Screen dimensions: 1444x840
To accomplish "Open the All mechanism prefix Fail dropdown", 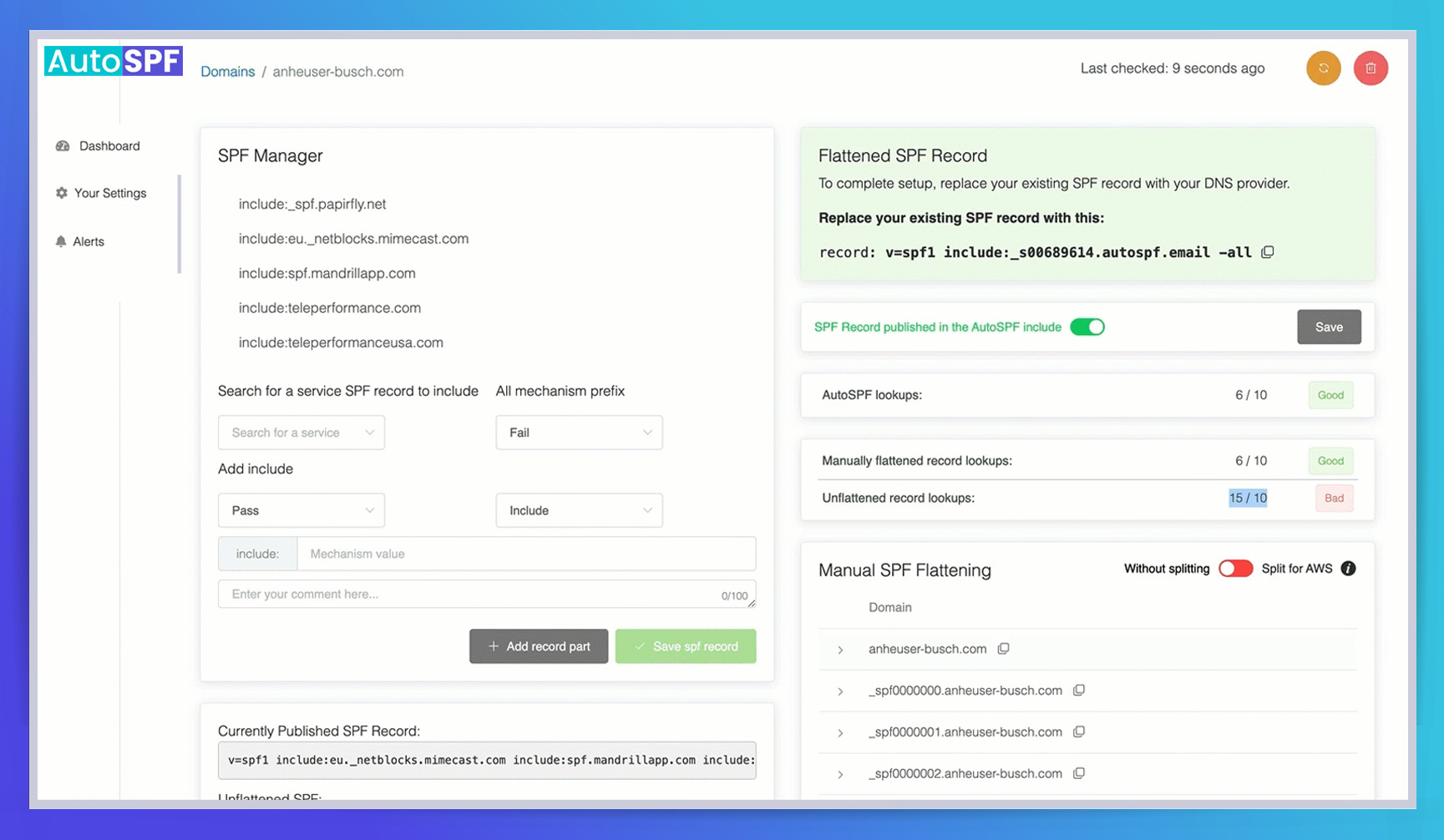I will coord(579,433).
